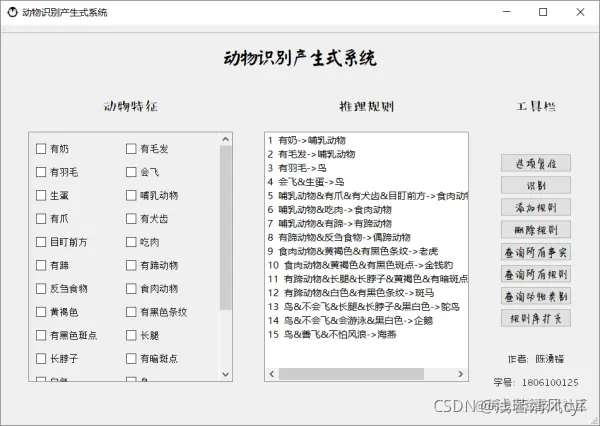Screen dimensions: 601x426
Task: Check the 有羽毛 option
Action: 41,172
